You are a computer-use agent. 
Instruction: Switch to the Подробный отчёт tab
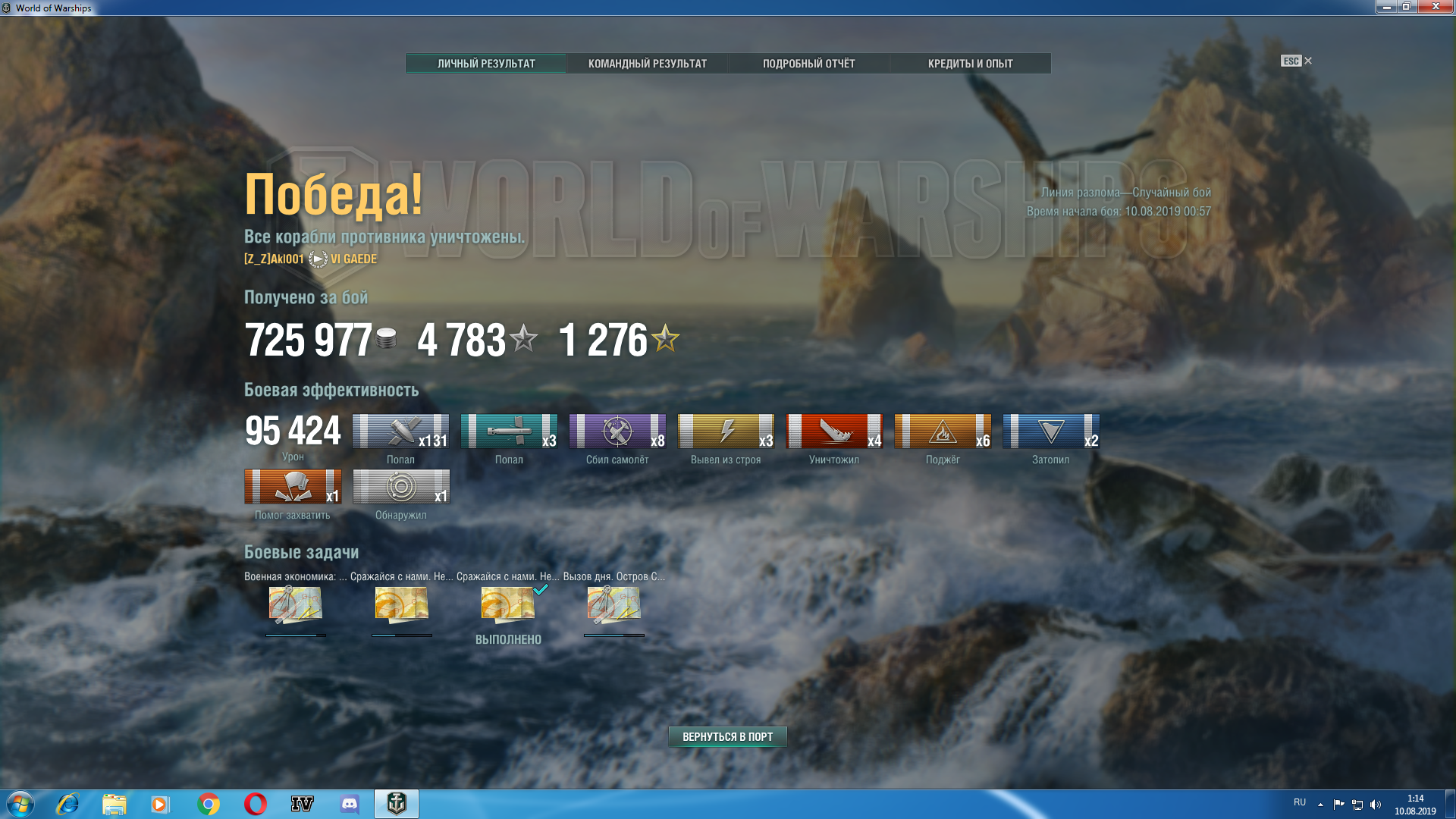coord(808,64)
